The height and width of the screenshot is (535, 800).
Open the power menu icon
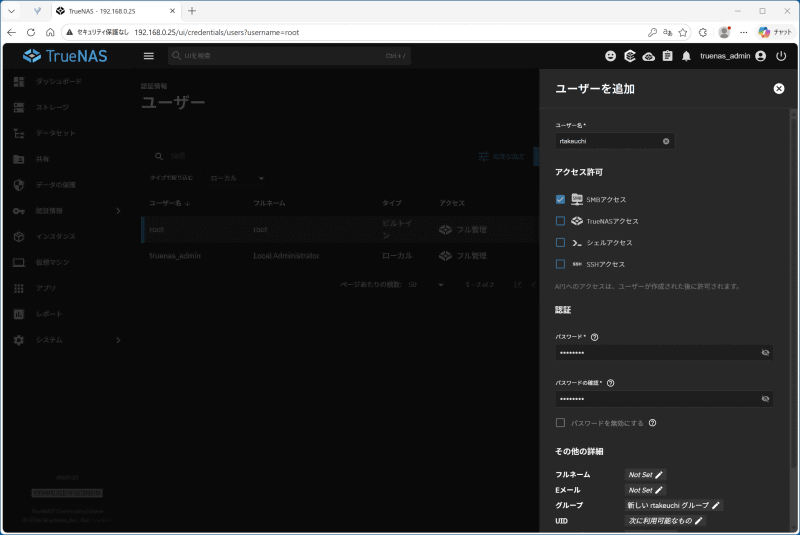pyautogui.click(x=781, y=56)
